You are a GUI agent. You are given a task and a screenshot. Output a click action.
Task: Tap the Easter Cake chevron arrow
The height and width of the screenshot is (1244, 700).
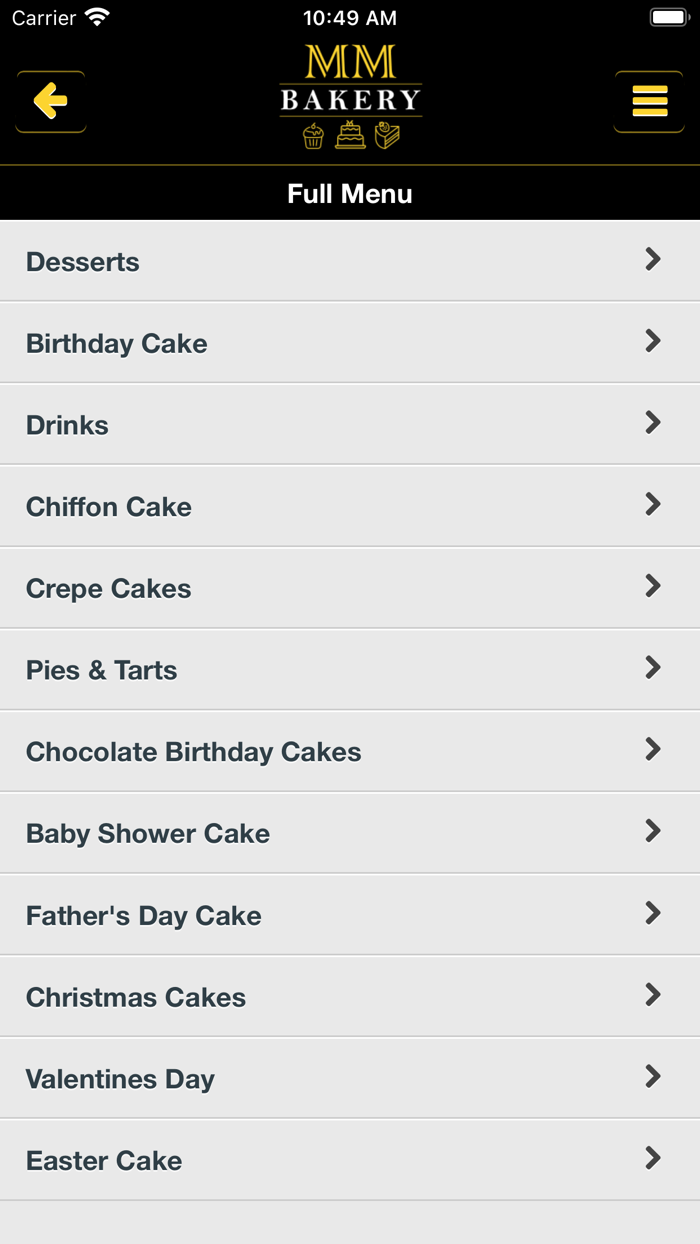pos(653,1159)
